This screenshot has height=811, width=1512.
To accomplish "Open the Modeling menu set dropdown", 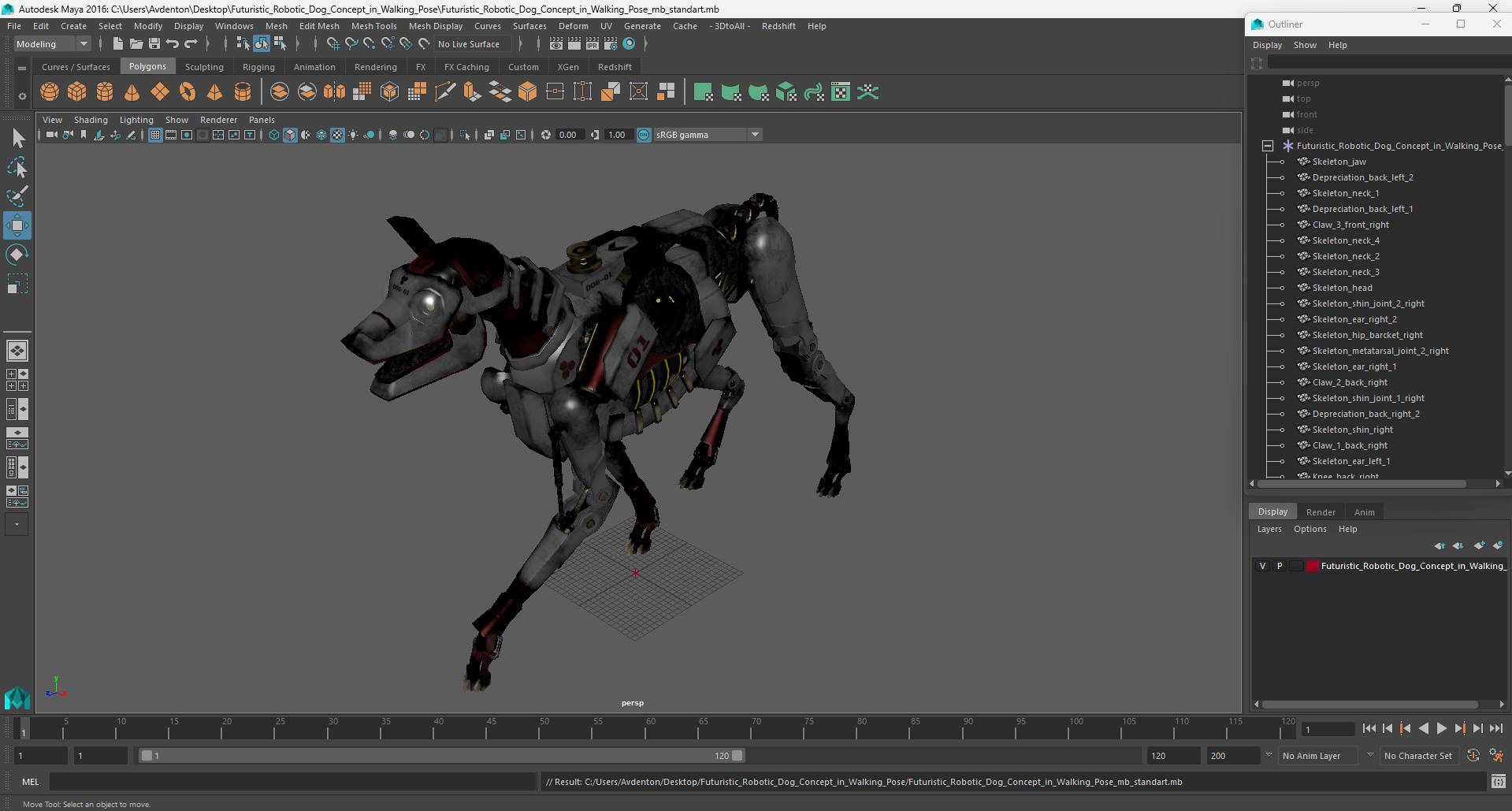I will [52, 44].
